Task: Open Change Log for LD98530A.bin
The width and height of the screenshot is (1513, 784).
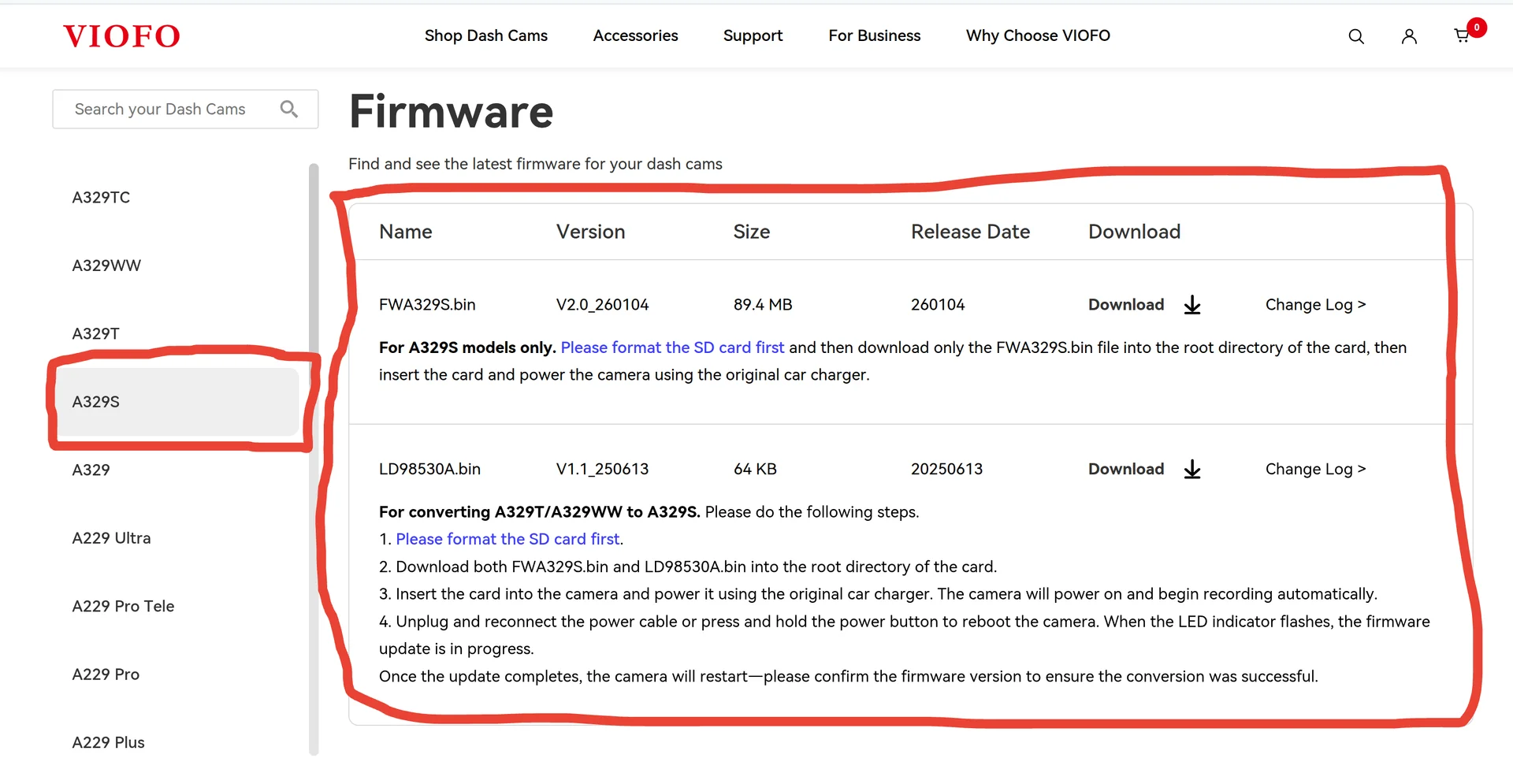Action: [x=1315, y=469]
